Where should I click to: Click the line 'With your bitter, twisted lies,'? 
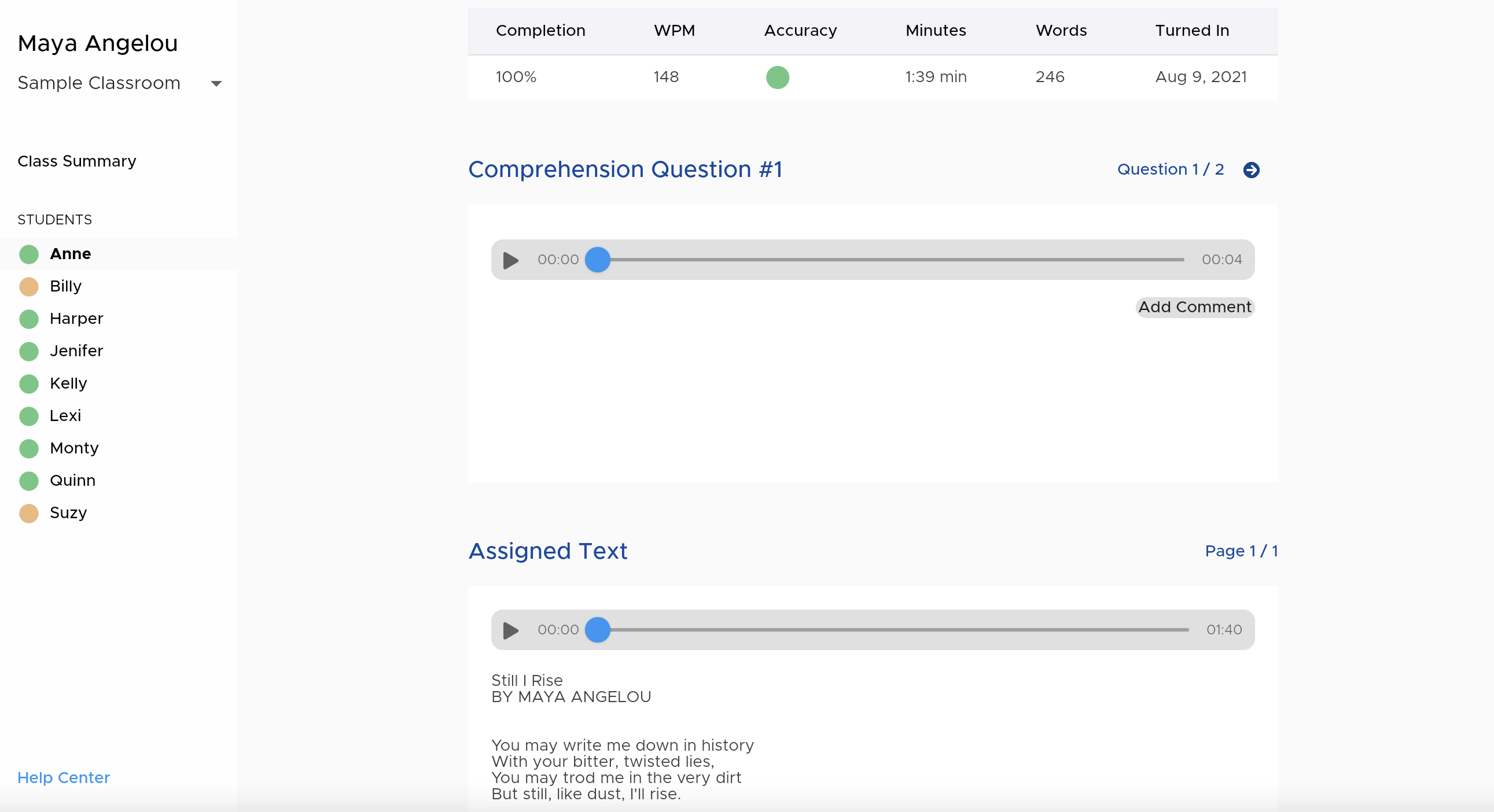click(602, 762)
